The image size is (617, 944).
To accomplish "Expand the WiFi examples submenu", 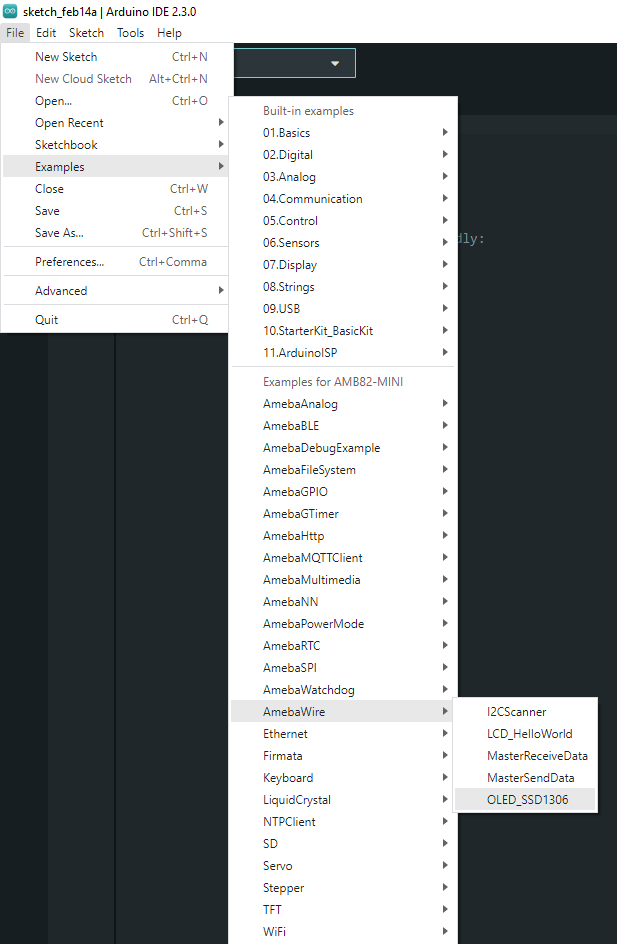I will coord(276,932).
